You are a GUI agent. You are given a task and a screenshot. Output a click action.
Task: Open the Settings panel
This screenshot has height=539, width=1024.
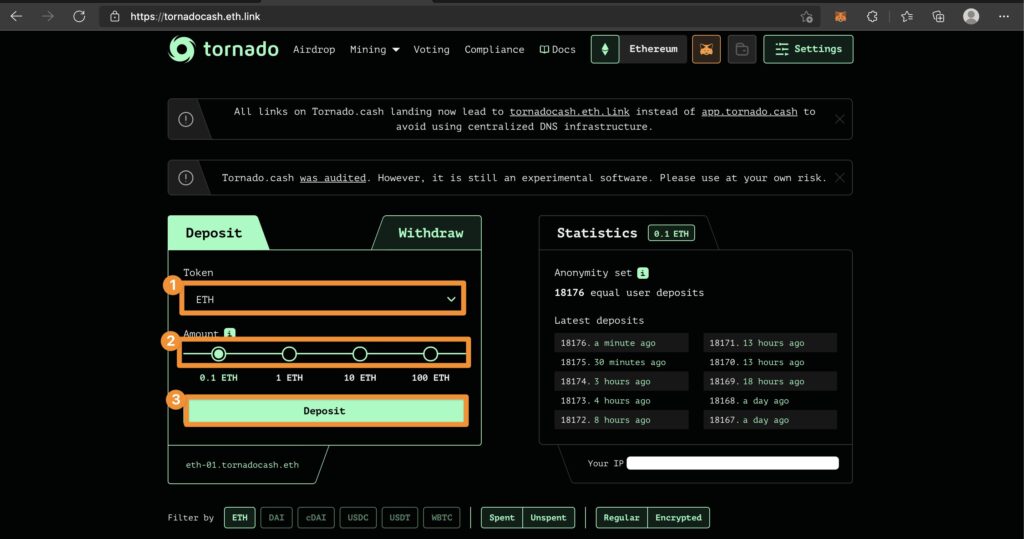coord(808,49)
